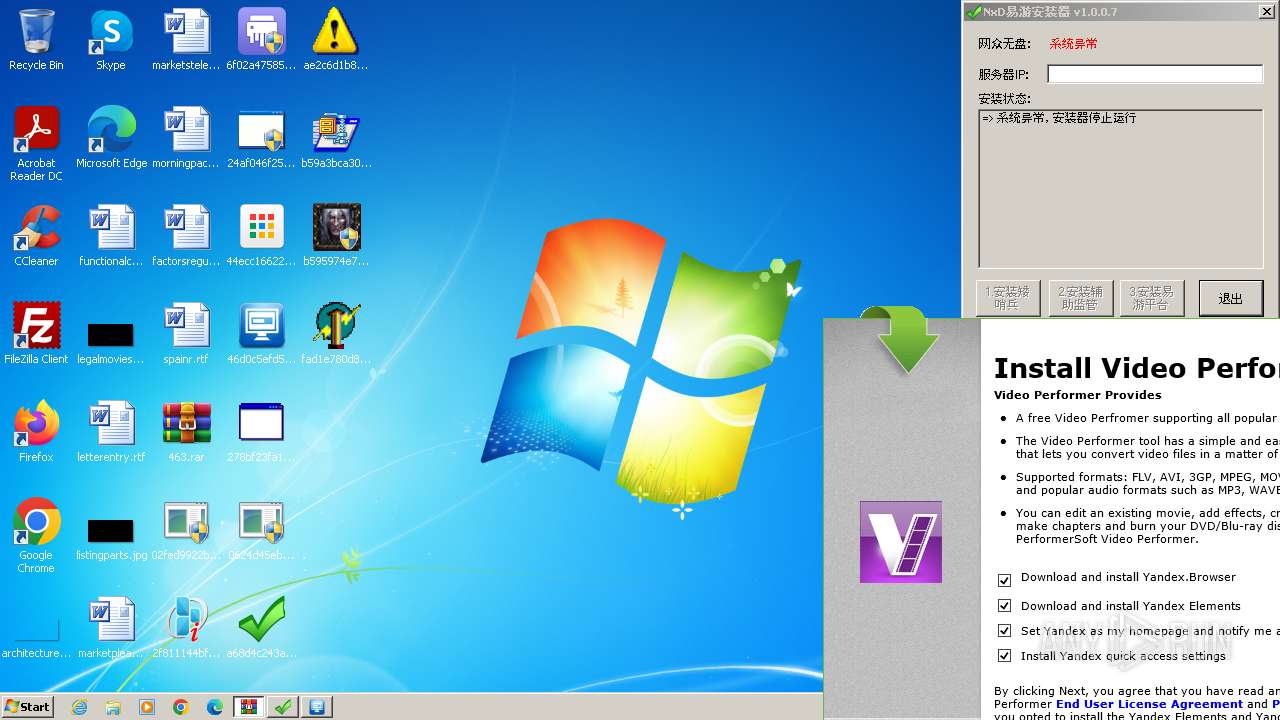Screen dimensions: 1280x720
Task: Open the Windows Start menu
Action: click(x=27, y=707)
